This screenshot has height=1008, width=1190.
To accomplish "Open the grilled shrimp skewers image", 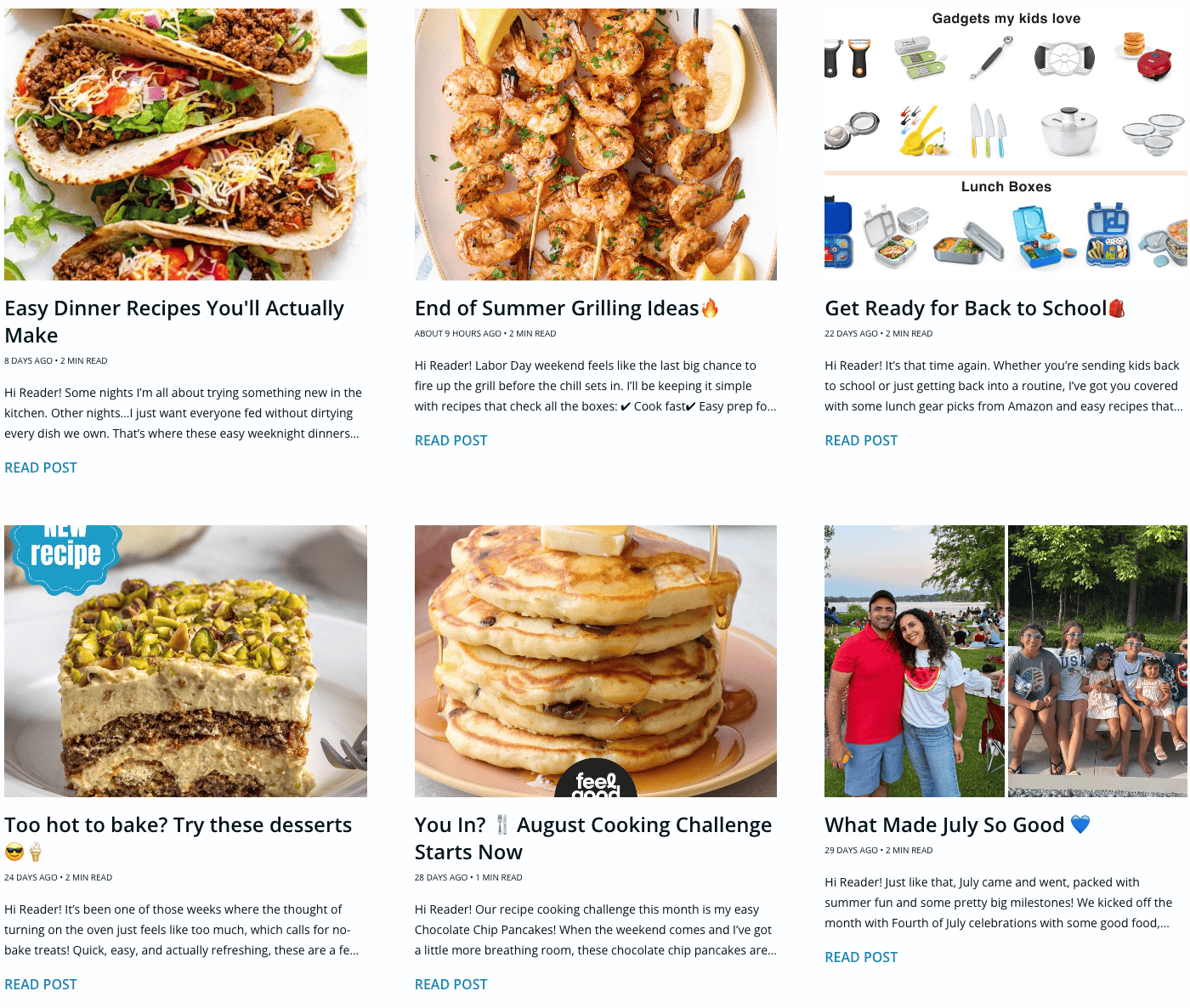I will click(x=596, y=144).
